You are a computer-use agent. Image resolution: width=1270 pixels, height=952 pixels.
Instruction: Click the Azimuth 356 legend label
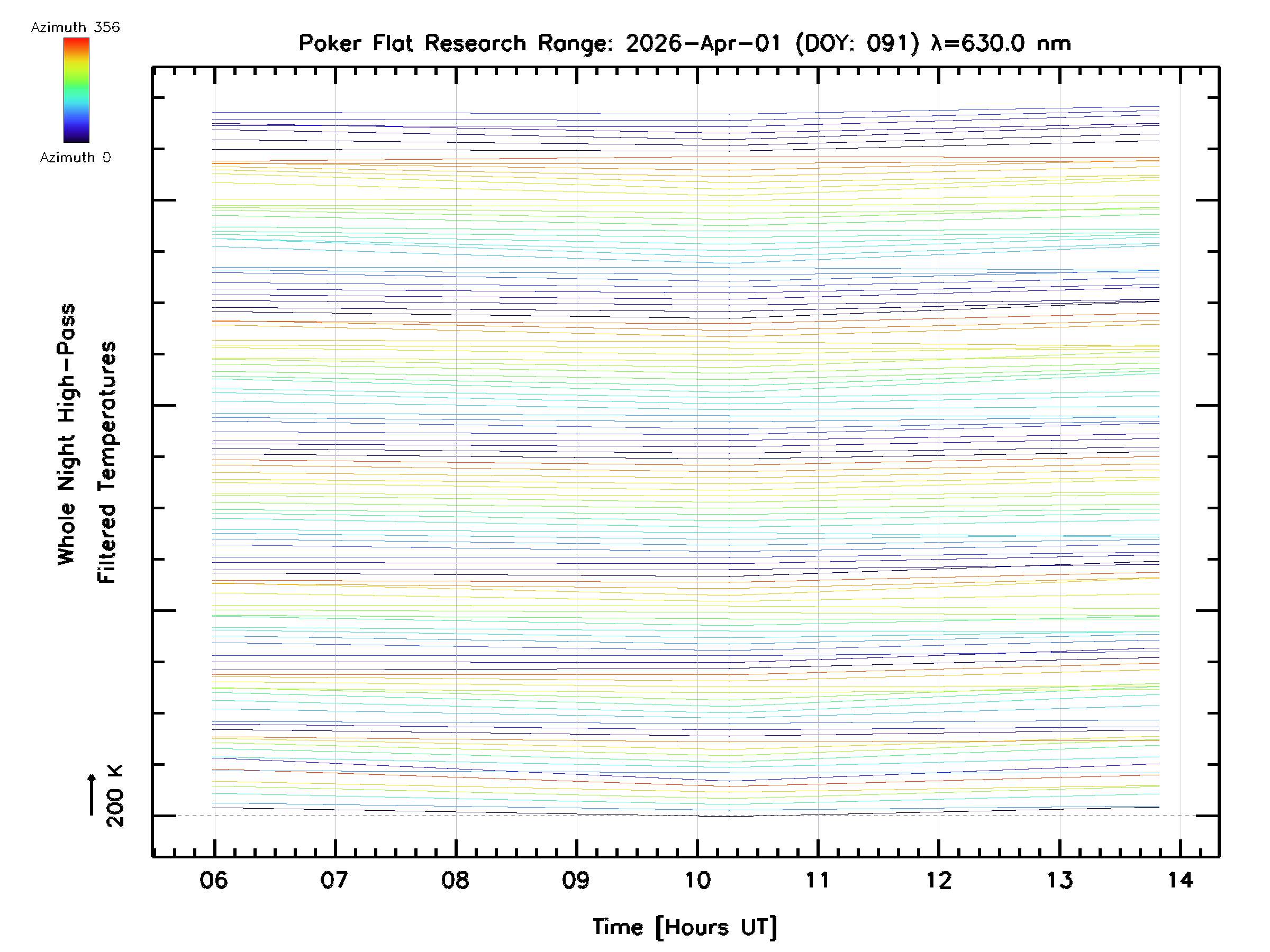(75, 28)
